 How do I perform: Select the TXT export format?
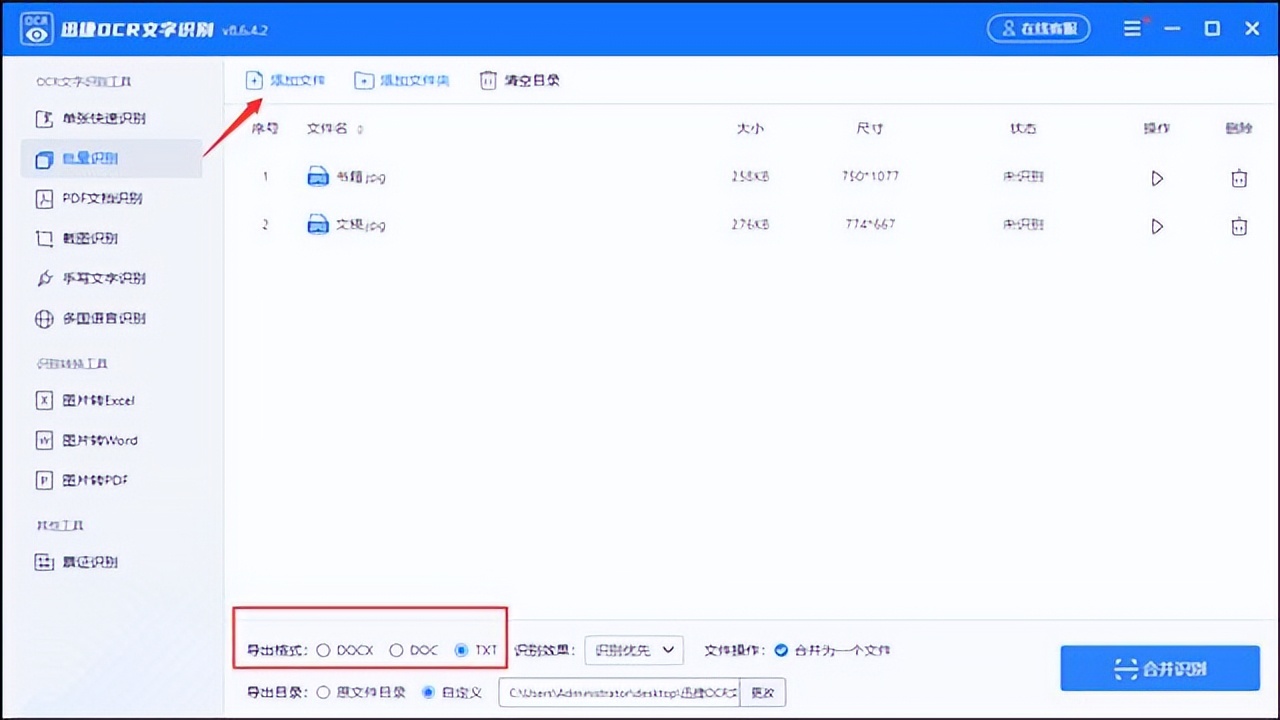pos(460,649)
